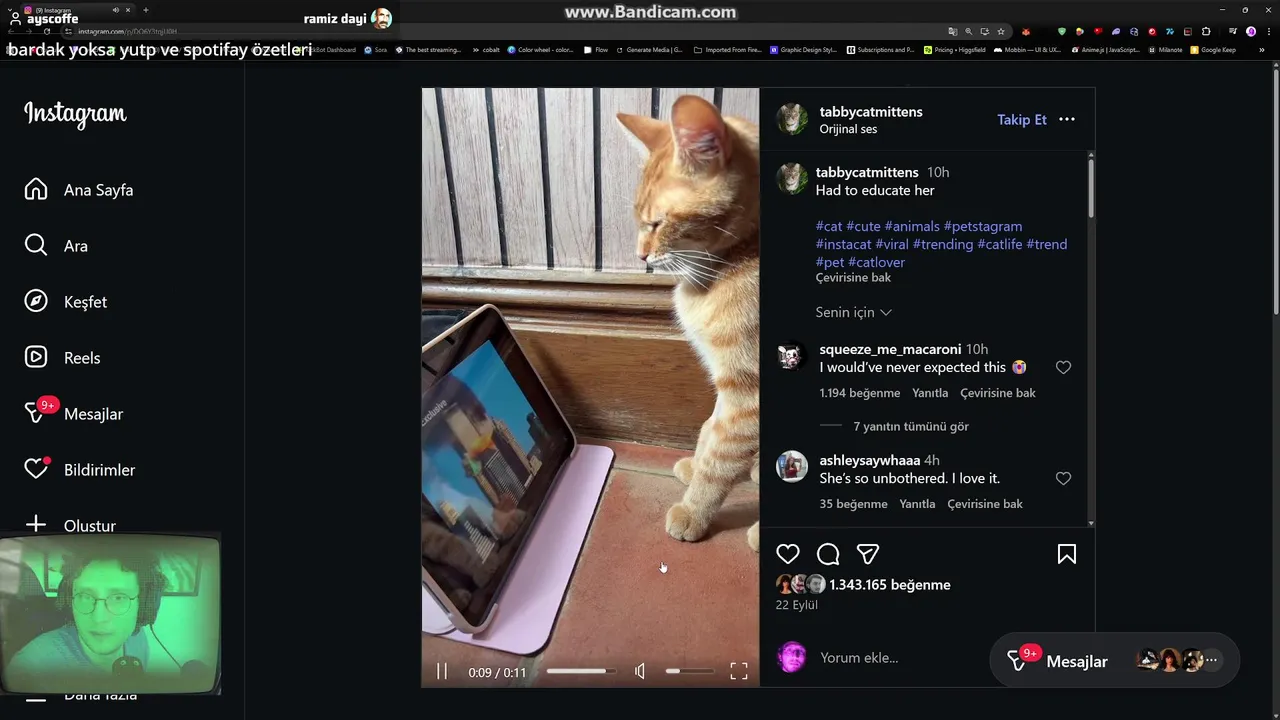Enter fullscreen mode on the video
This screenshot has width=1280, height=720.
(739, 672)
